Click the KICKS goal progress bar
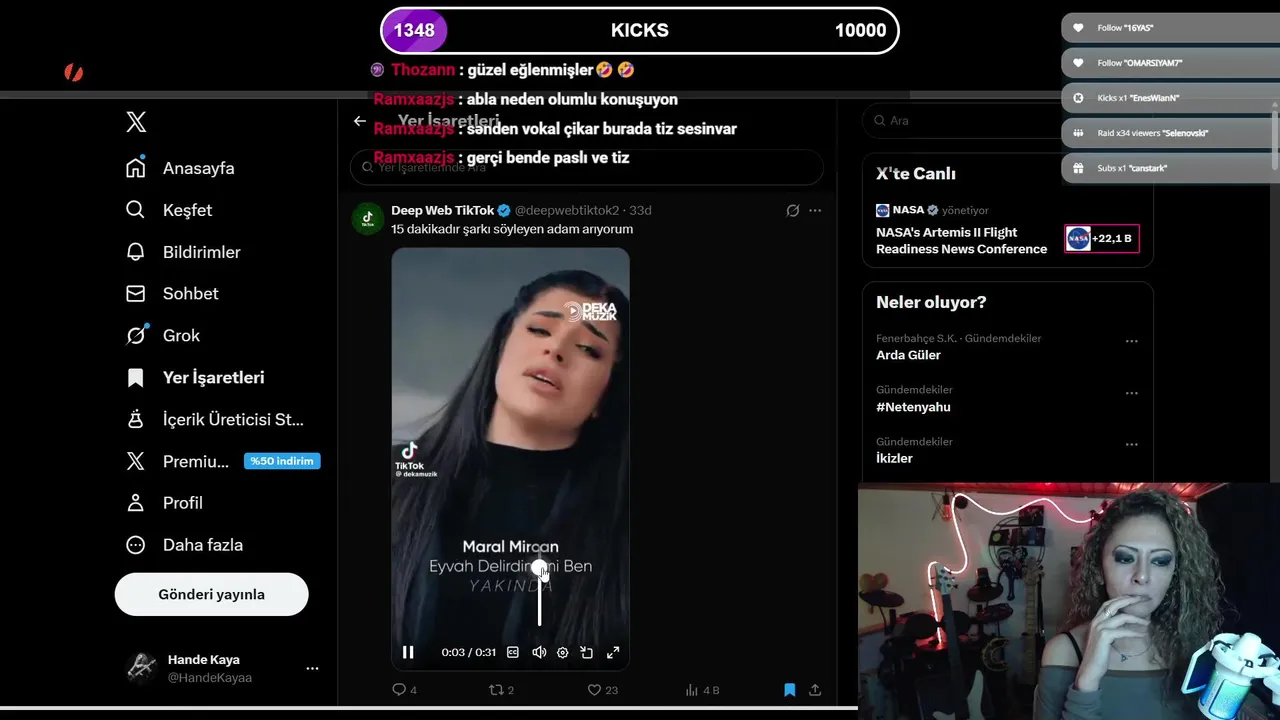 pos(640,30)
